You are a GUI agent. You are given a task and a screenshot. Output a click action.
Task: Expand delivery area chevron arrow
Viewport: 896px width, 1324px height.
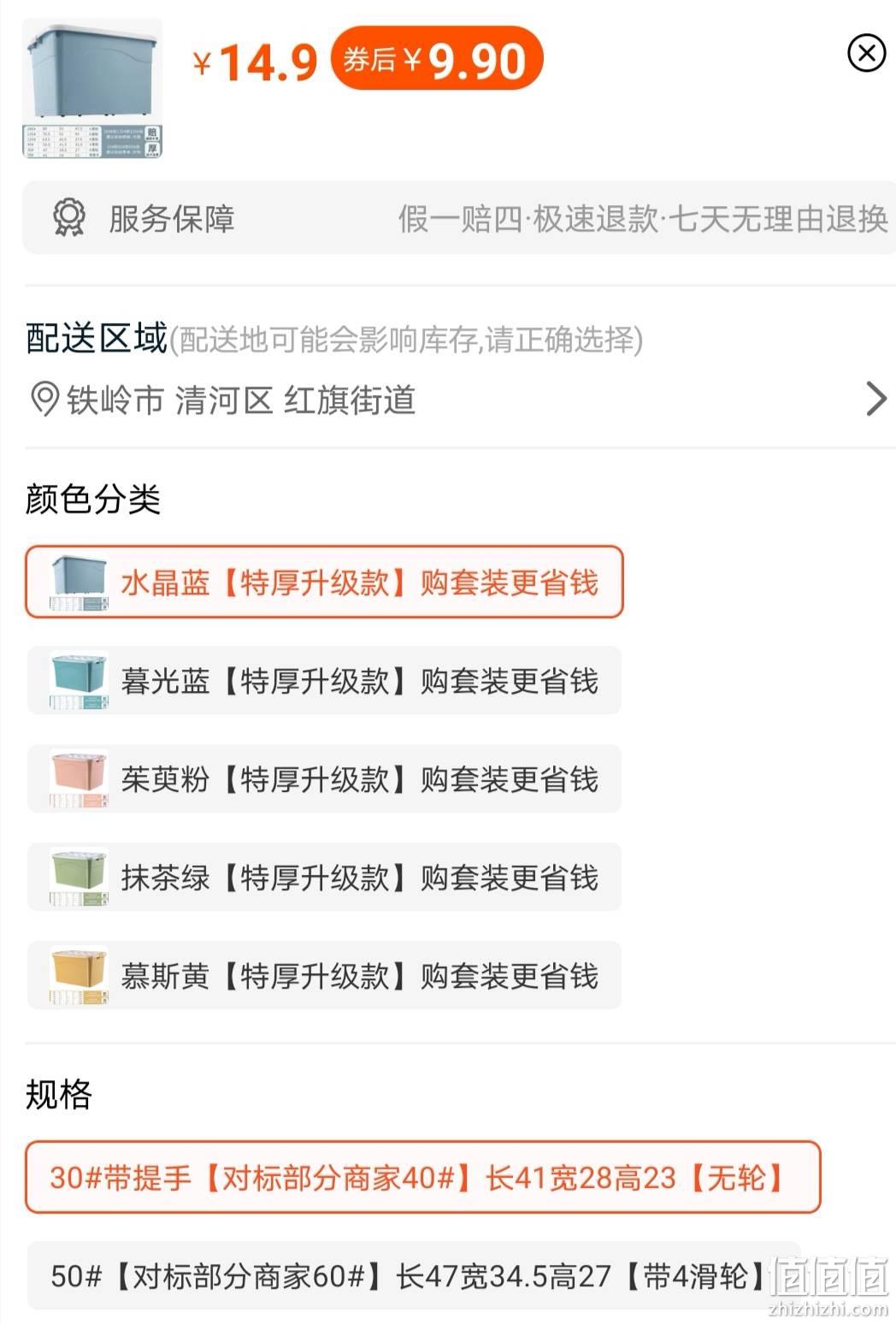[876, 399]
